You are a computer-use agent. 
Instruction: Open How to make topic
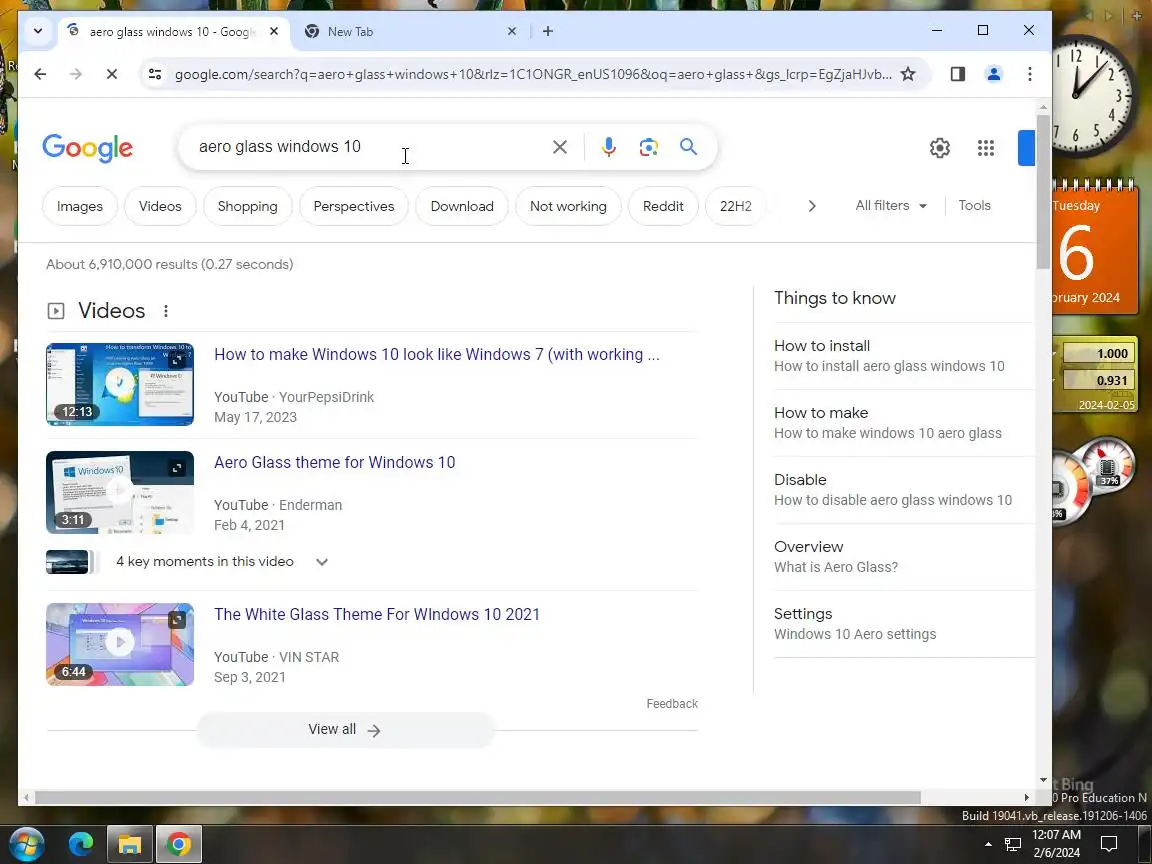click(903, 422)
